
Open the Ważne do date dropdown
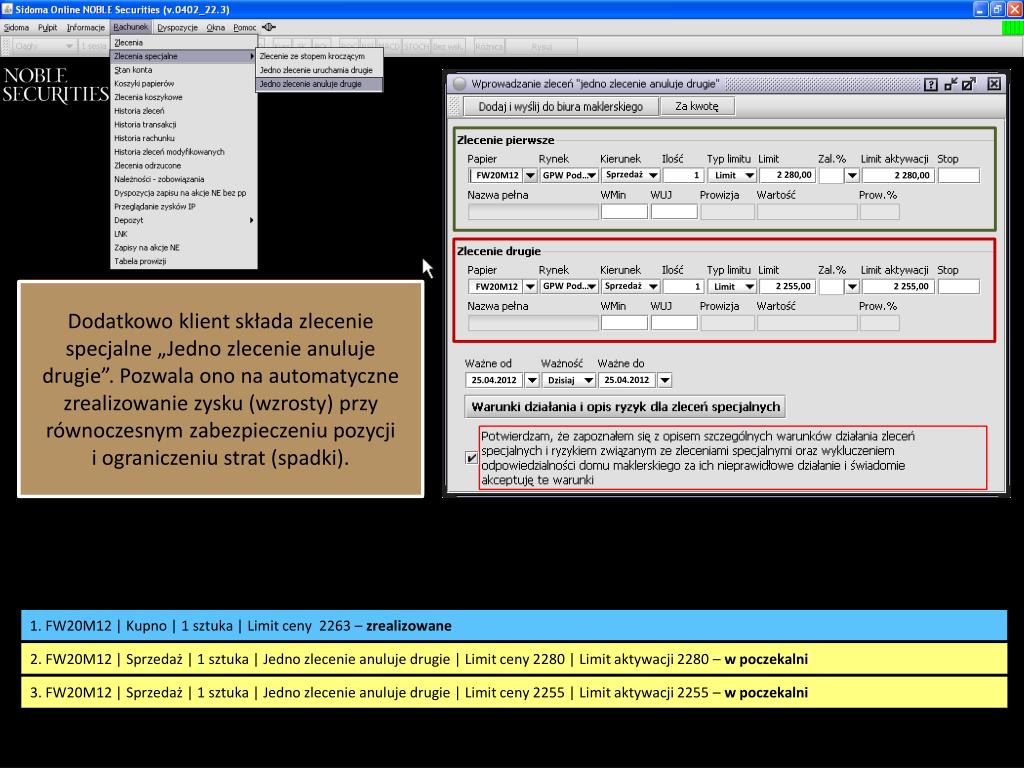(665, 380)
